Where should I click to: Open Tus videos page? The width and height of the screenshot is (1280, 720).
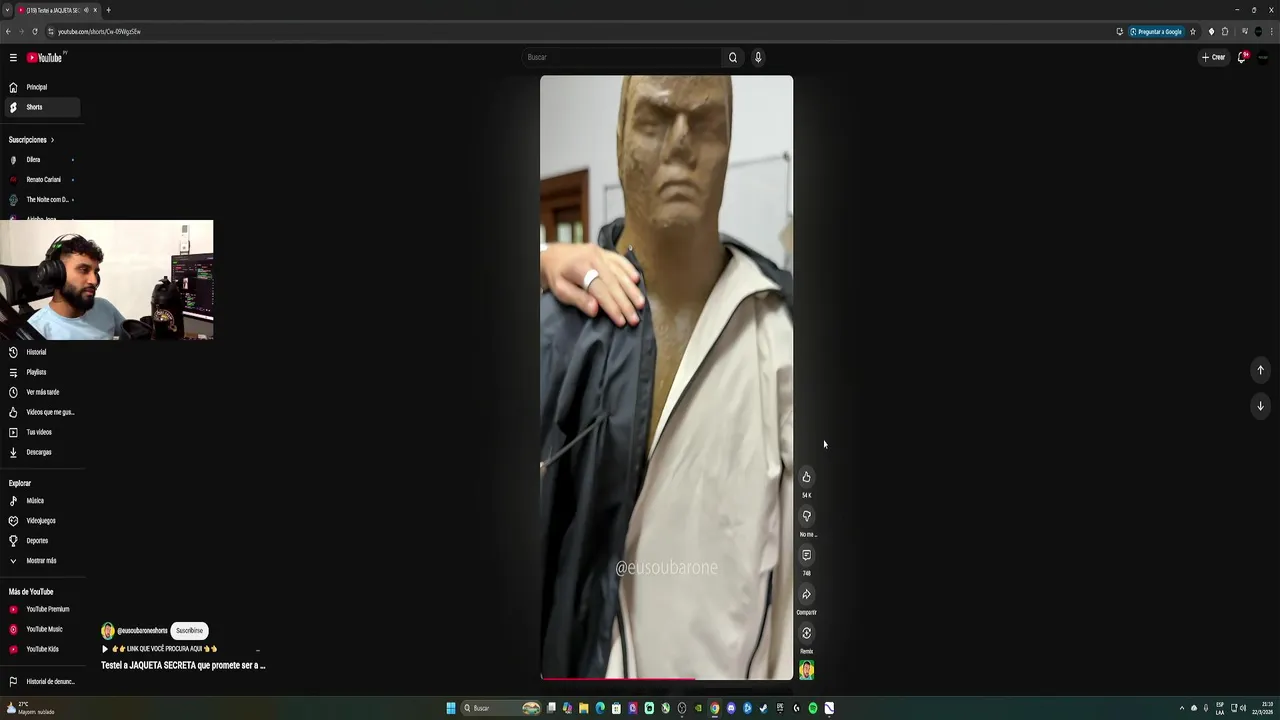point(40,432)
